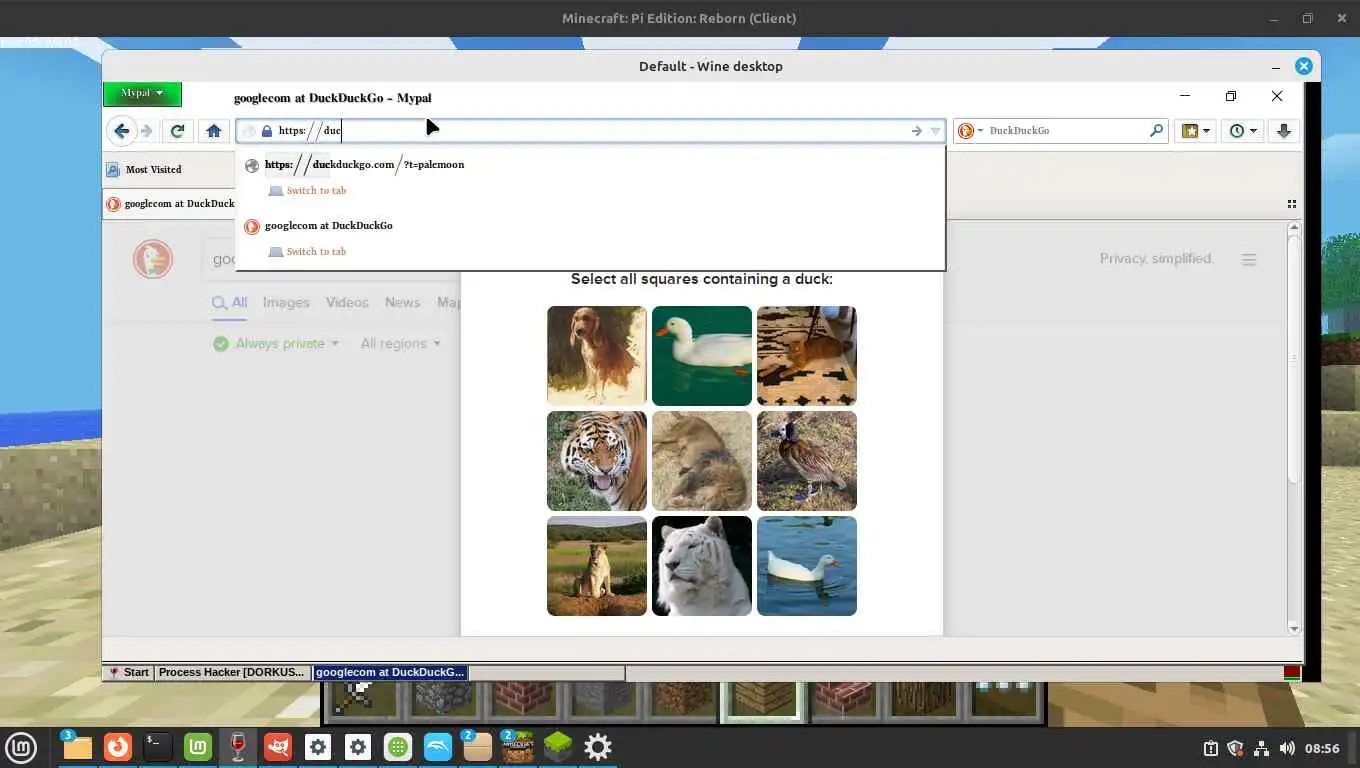Click the green Mint icon in the panel

click(x=198, y=747)
